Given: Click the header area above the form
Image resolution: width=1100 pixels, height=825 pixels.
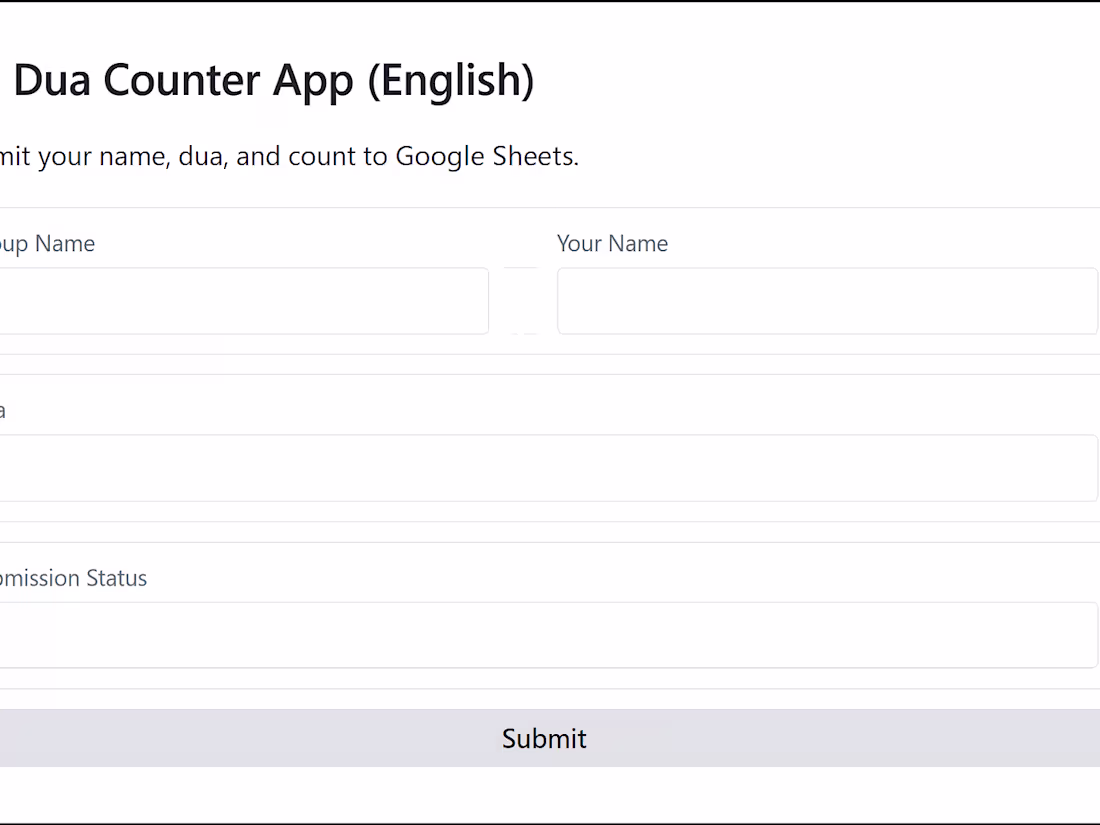Looking at the screenshot, I should 550,110.
